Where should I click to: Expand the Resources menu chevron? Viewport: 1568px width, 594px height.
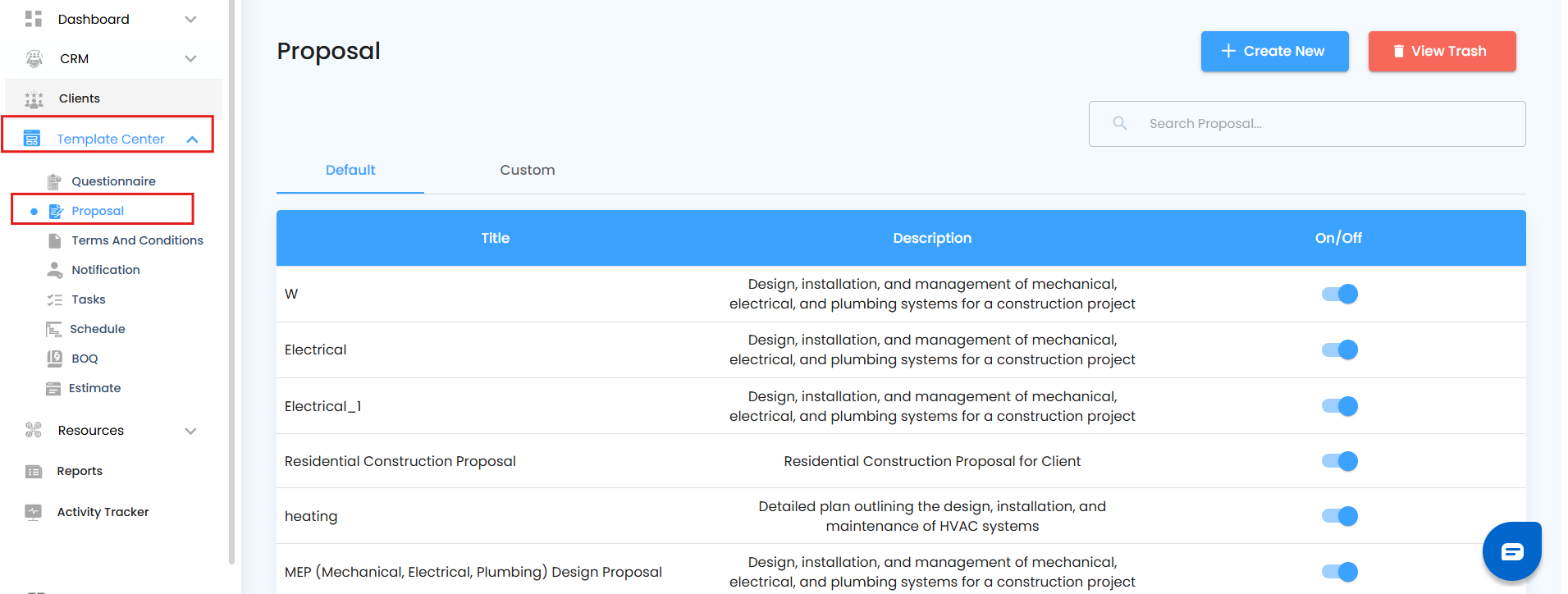click(190, 431)
